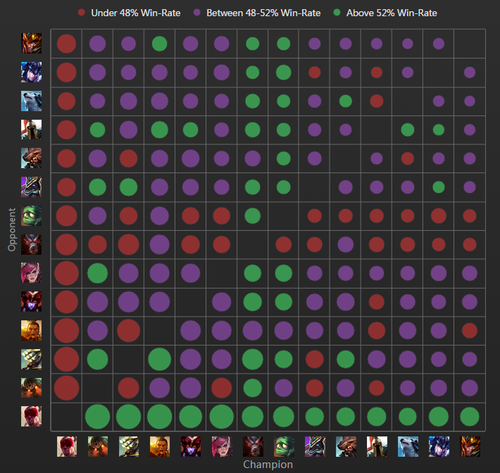Toggle the Between 48-52% Win-Rate legend entry

[257, 13]
